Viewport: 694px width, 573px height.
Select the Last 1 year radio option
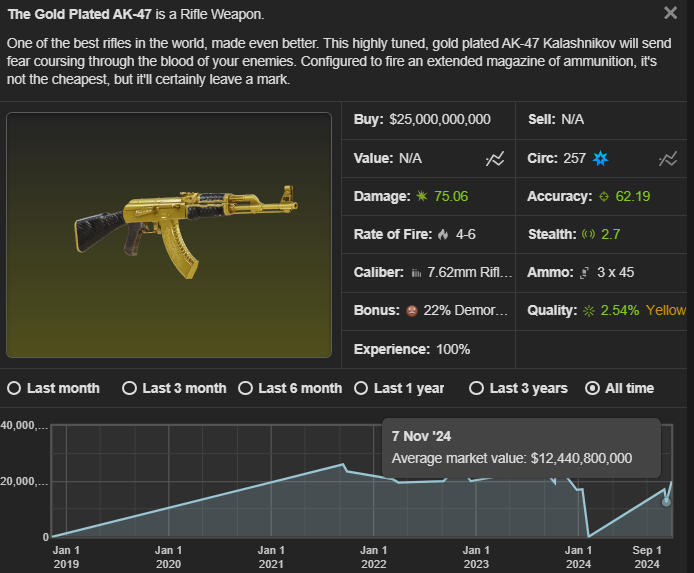(361, 388)
